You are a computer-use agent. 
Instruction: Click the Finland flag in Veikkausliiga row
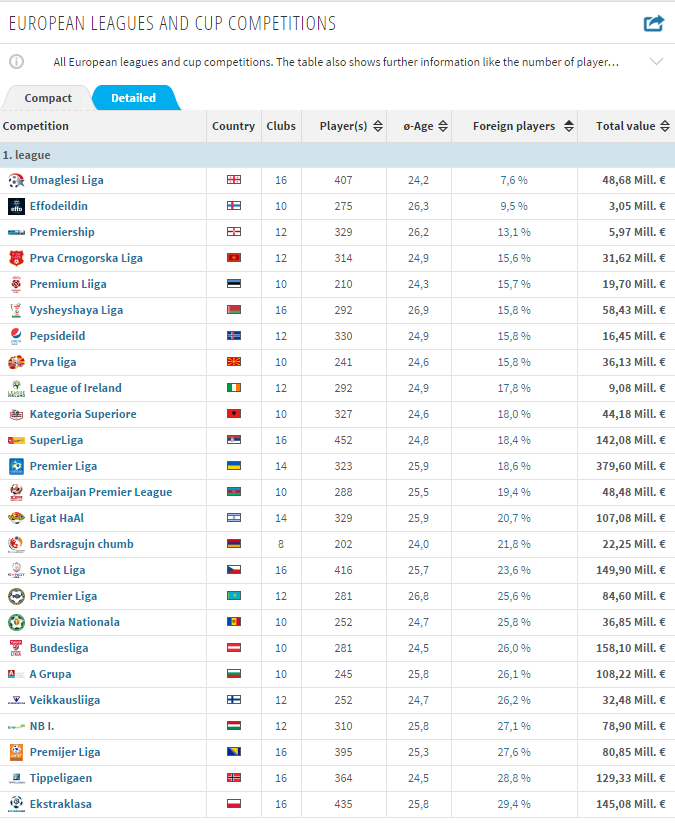(234, 699)
